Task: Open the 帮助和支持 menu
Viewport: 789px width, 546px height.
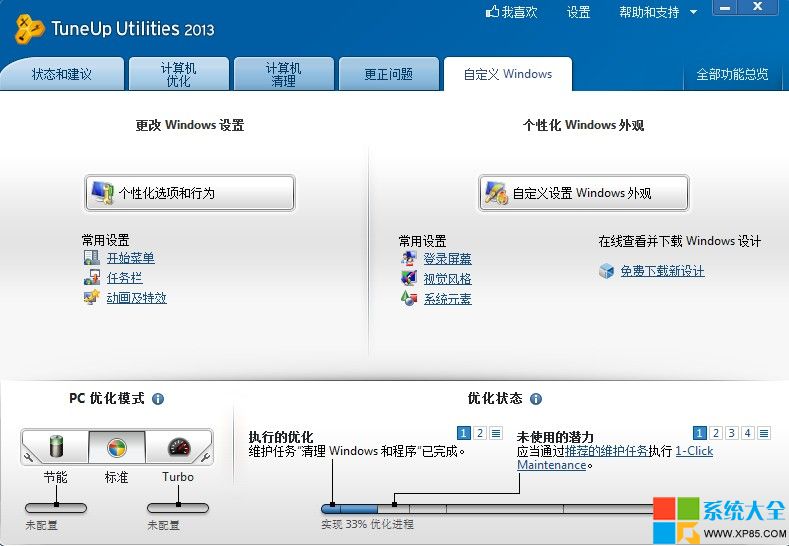Action: tap(649, 12)
